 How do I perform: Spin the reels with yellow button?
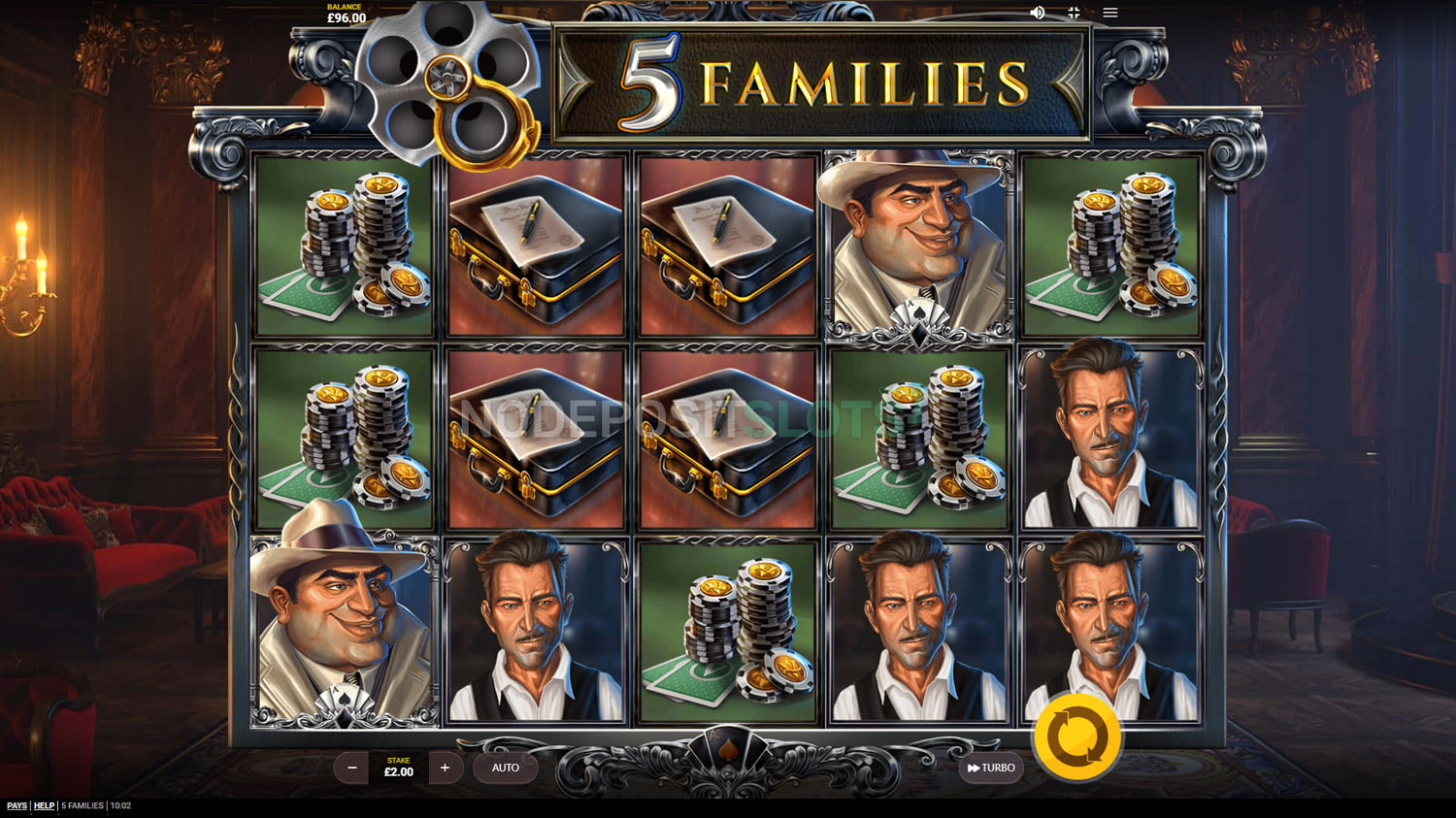coord(1077,737)
